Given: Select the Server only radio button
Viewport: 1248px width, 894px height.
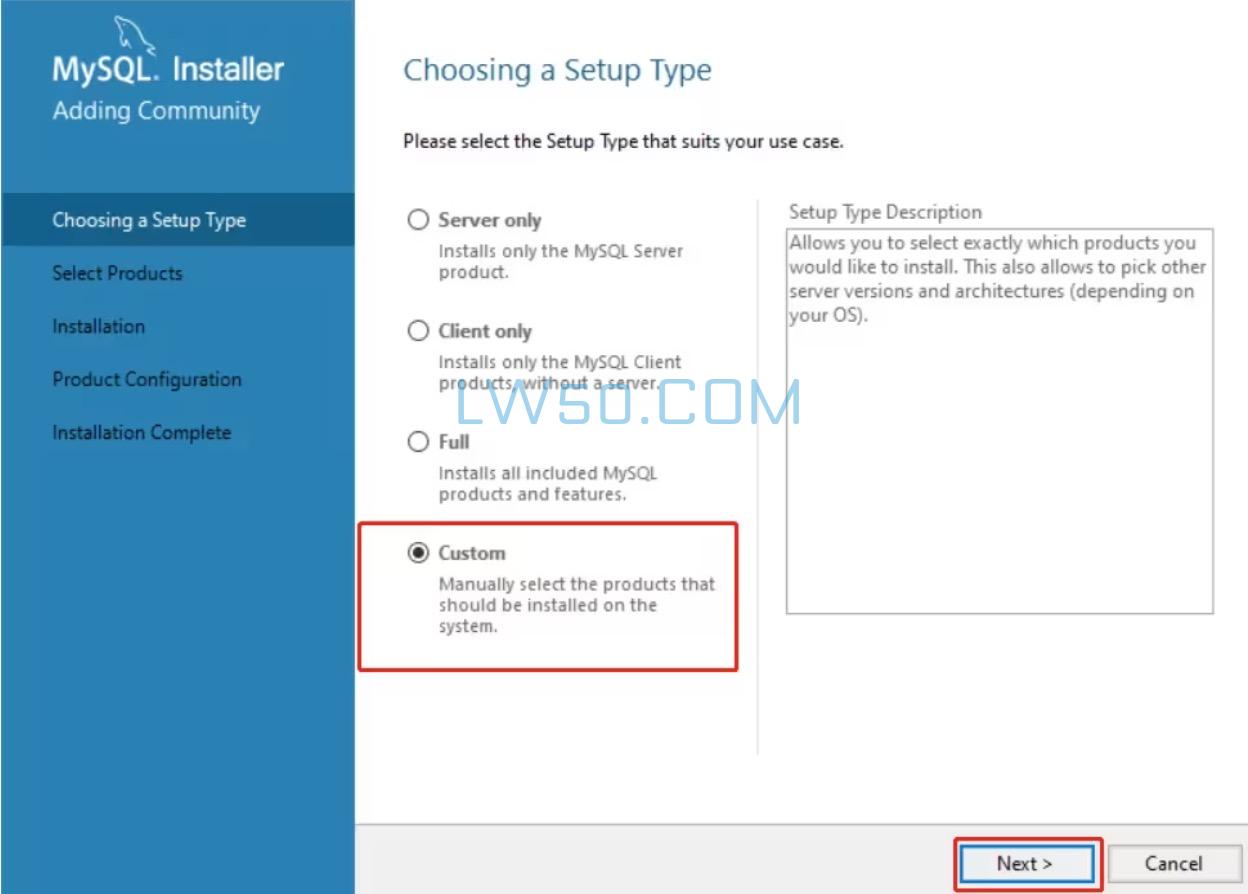Looking at the screenshot, I should point(418,220).
